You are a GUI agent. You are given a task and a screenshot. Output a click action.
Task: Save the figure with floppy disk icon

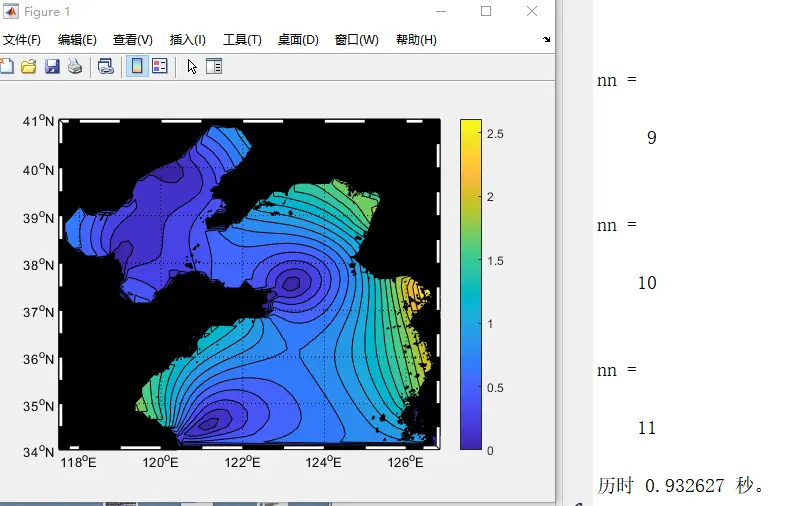pos(52,66)
